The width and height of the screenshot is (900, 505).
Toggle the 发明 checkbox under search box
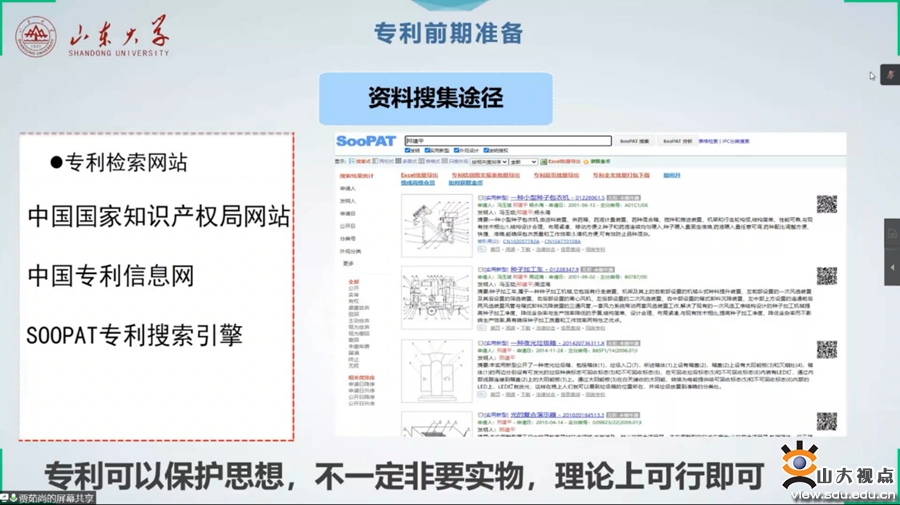click(405, 151)
